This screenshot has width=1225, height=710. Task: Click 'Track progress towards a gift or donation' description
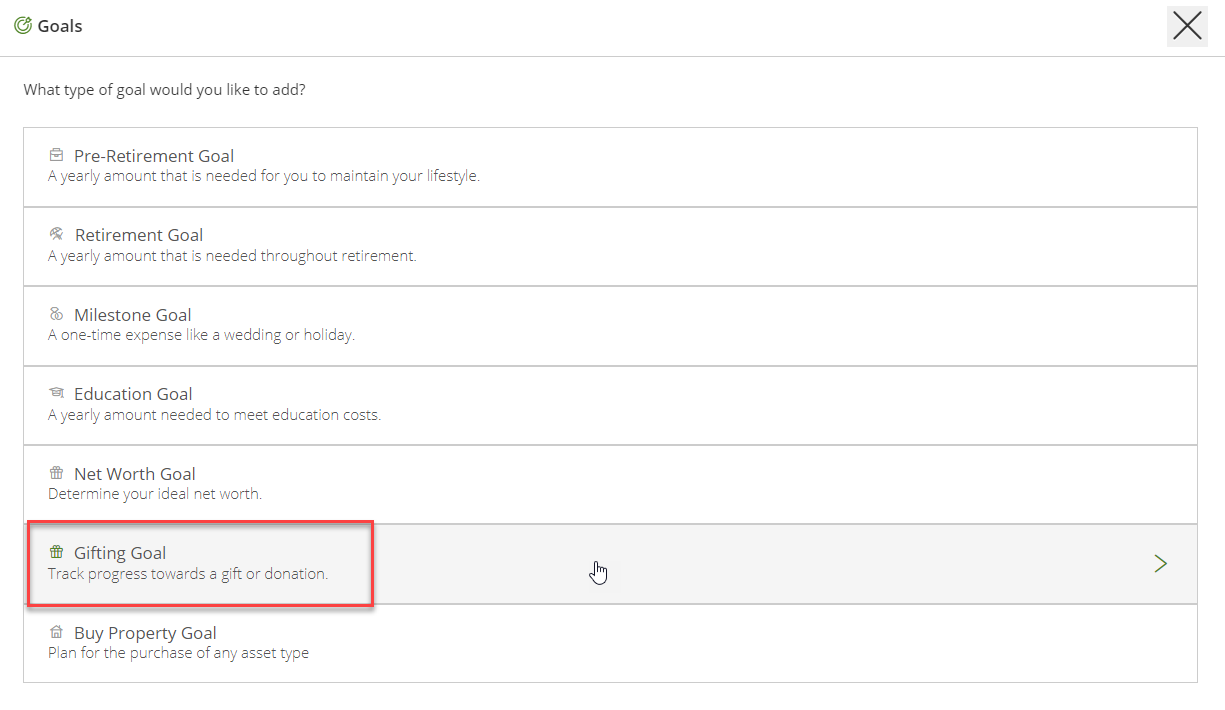[x=188, y=574]
